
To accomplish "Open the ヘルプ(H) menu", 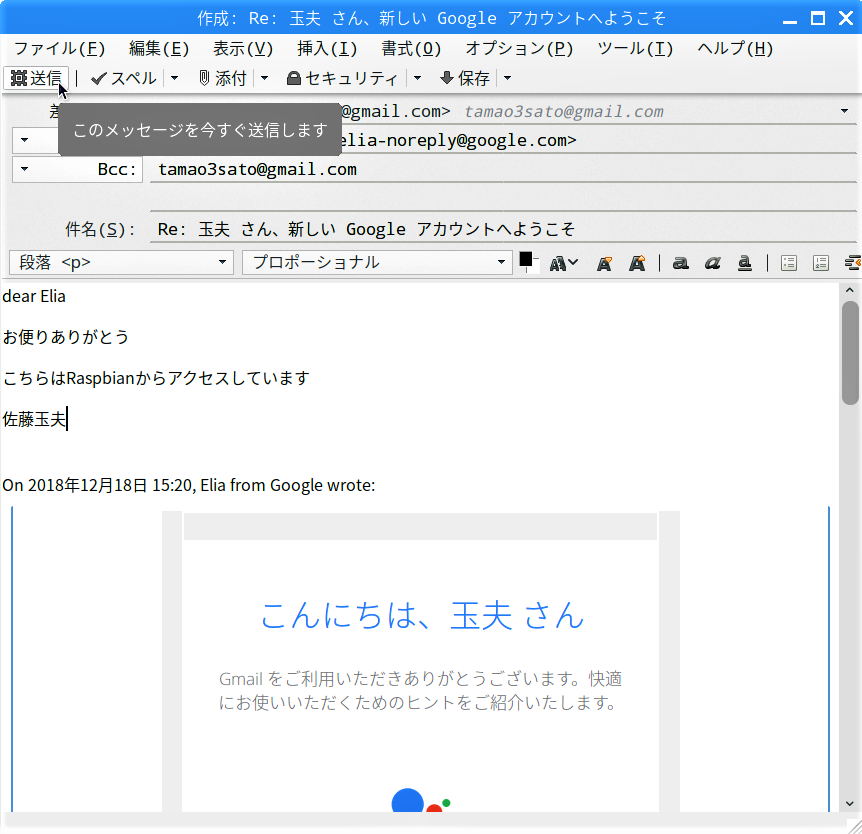I will [x=735, y=48].
